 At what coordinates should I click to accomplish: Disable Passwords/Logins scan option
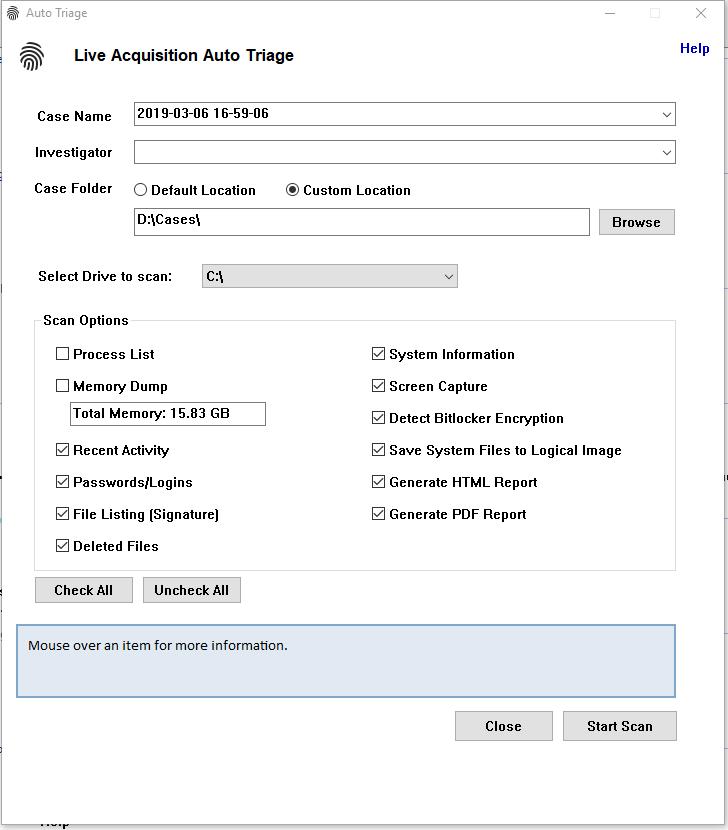(63, 482)
